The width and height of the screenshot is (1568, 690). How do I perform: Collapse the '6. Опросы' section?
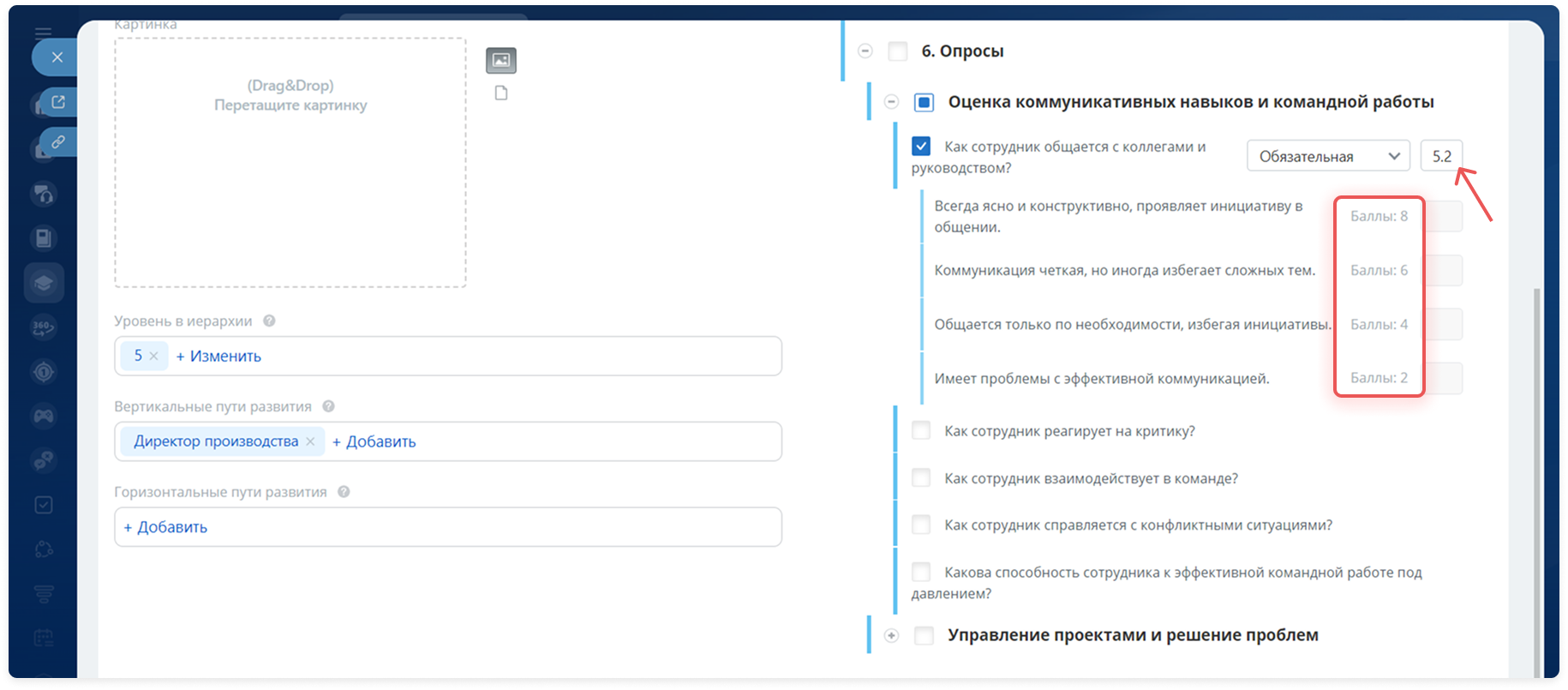point(865,51)
